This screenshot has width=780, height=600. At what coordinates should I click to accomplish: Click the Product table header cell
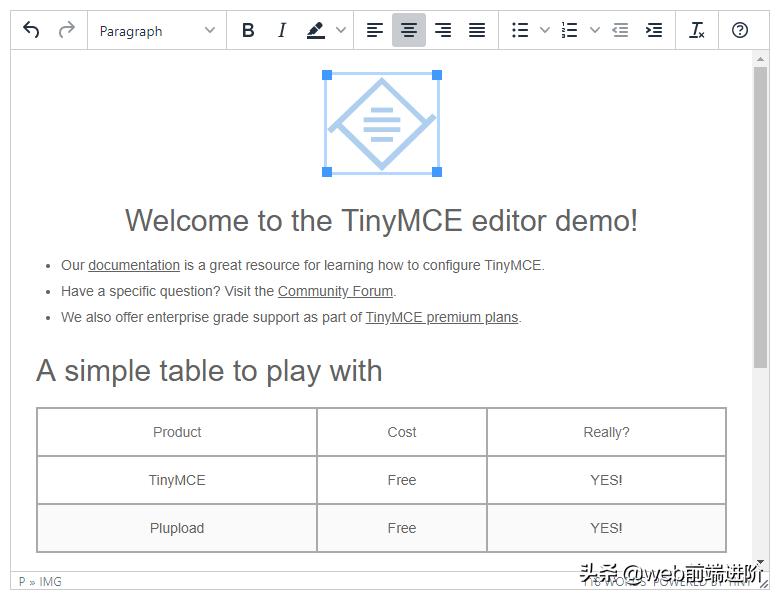tap(177, 432)
